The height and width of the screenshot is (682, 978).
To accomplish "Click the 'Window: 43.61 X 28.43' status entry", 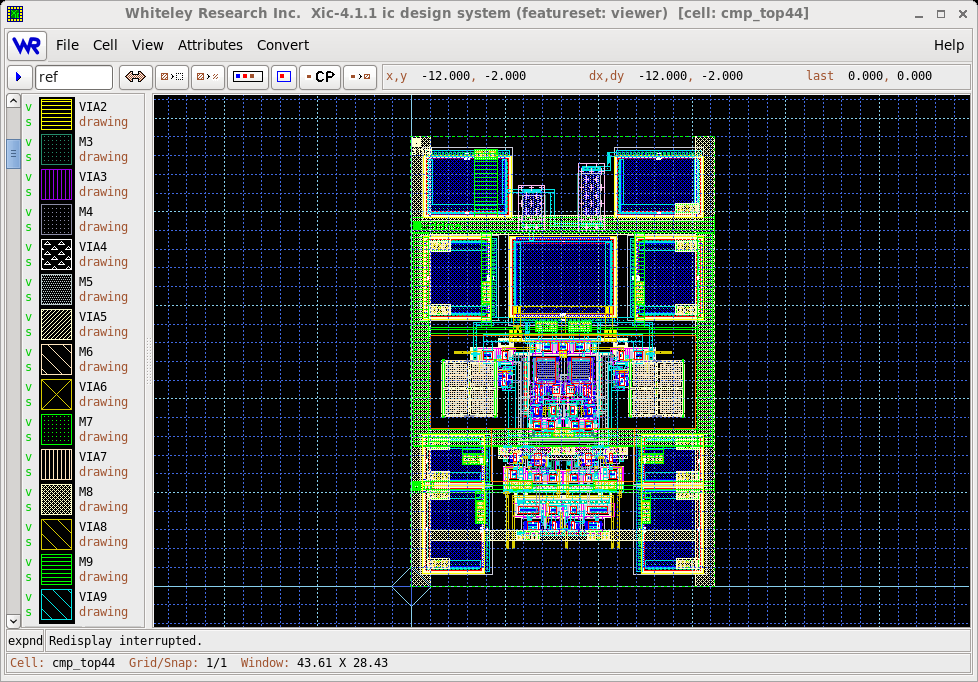I will coord(314,663).
